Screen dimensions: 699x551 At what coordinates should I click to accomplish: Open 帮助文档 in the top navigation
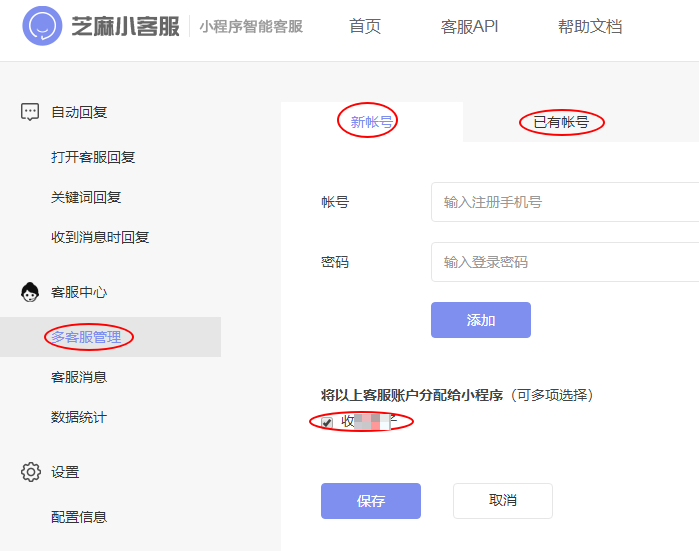[590, 26]
